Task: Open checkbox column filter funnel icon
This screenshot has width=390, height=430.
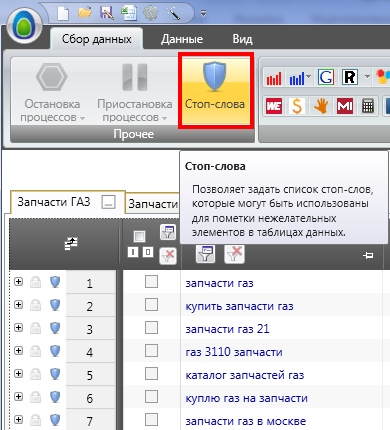Action: tap(168, 232)
